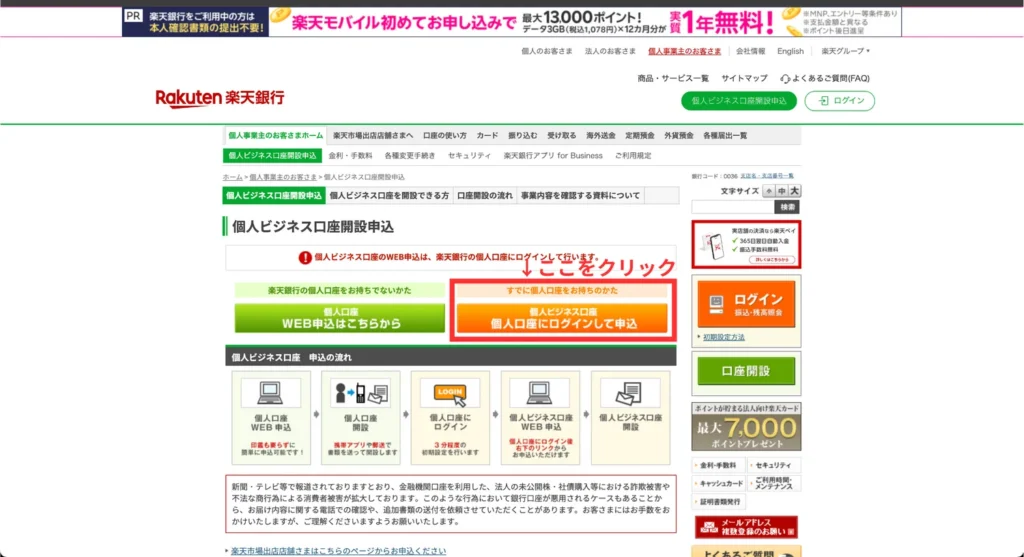Select カード in the main nav
1024x557 pixels.
click(x=487, y=136)
